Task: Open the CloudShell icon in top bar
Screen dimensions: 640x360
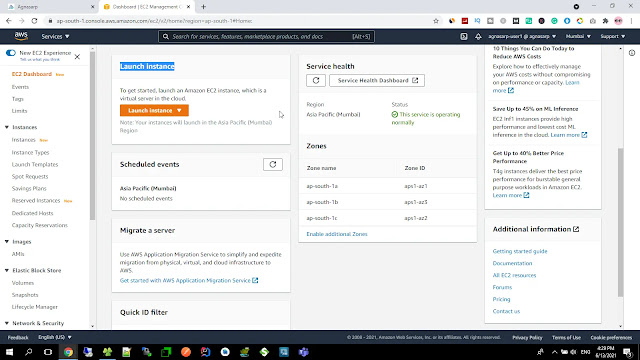Action: 464,36
